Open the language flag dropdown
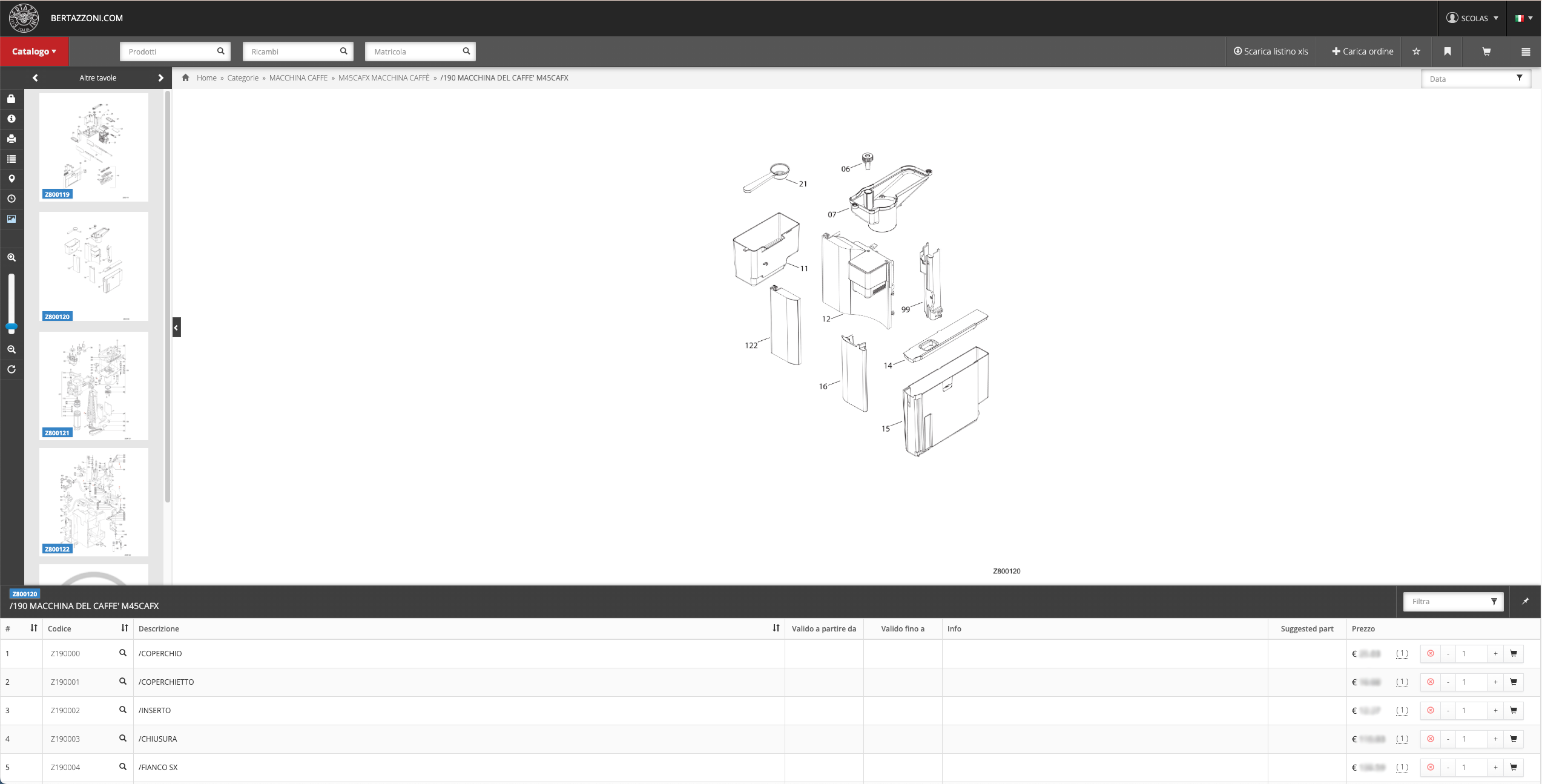The image size is (1542, 784). click(x=1523, y=18)
